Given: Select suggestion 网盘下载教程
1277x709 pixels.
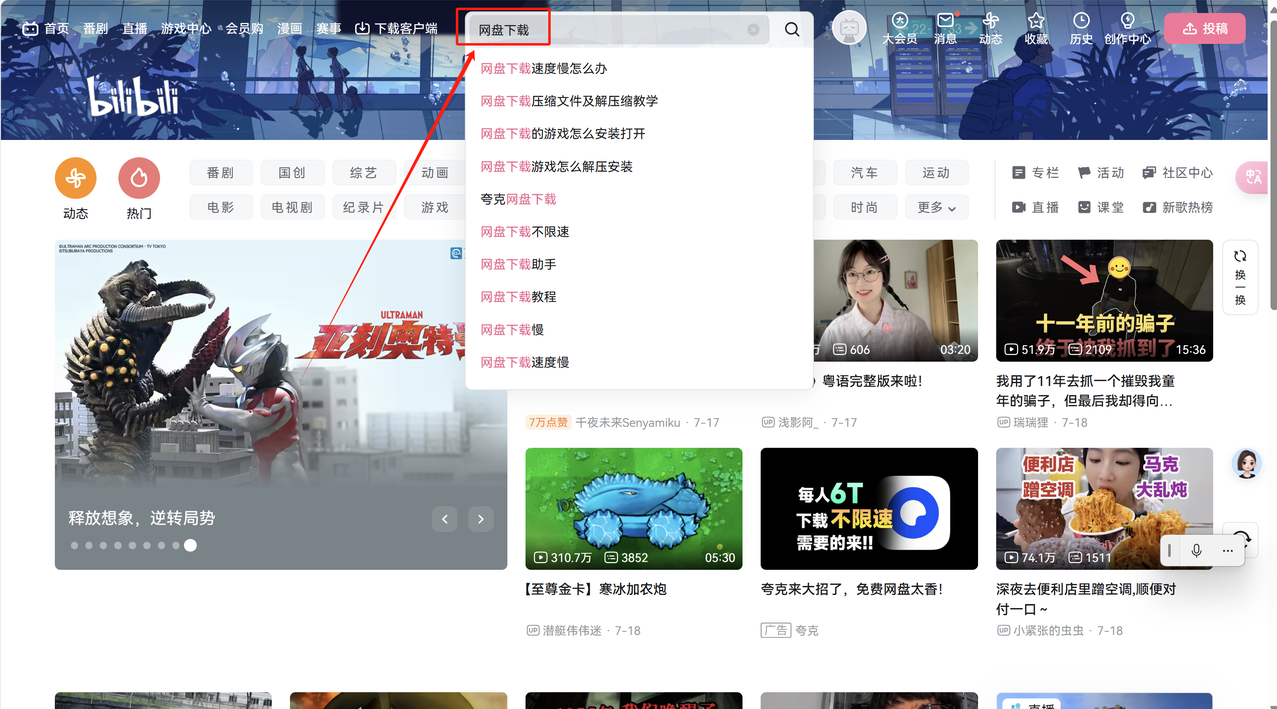Looking at the screenshot, I should [518, 297].
